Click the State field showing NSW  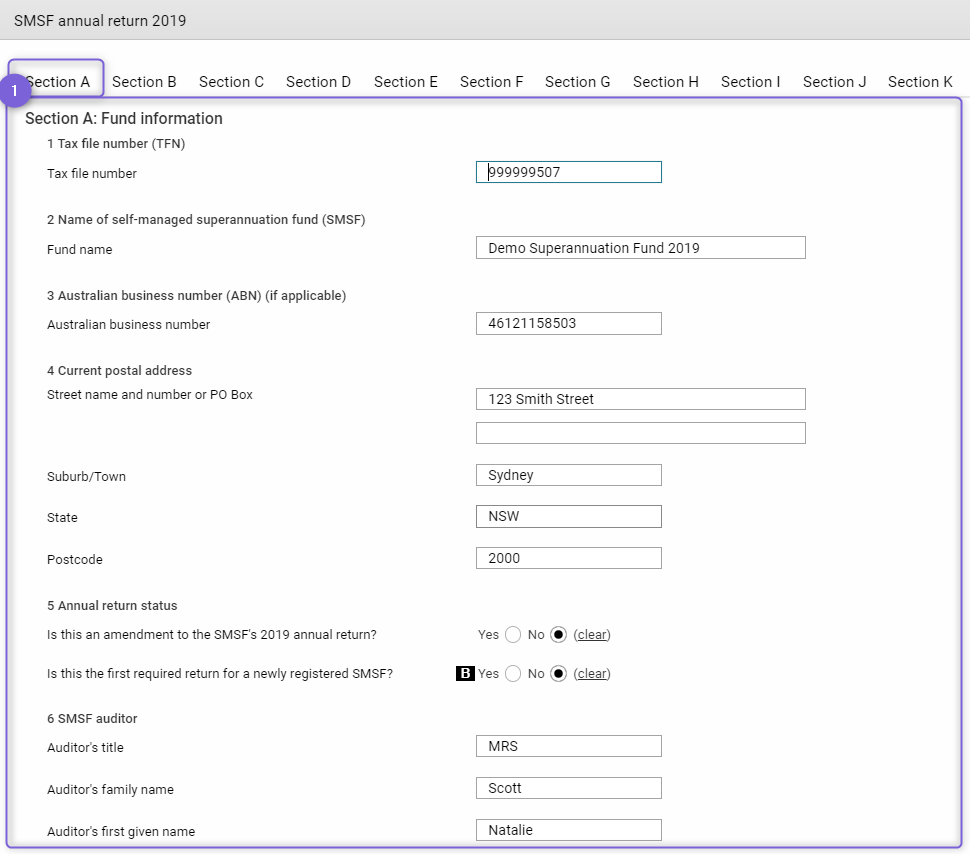[x=569, y=517]
